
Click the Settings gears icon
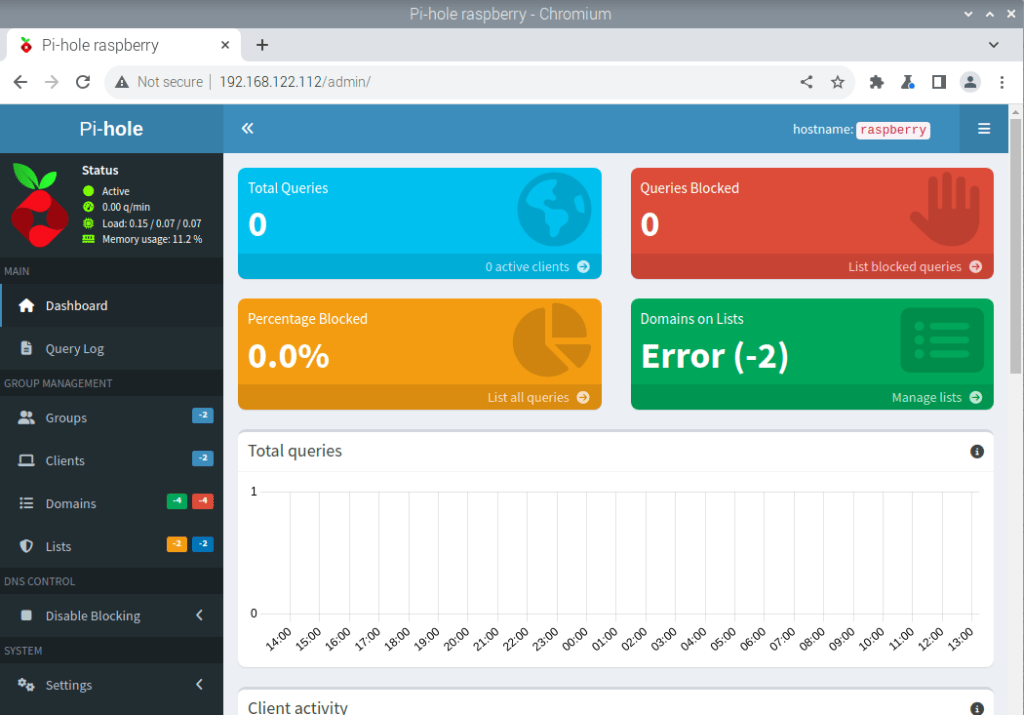click(26, 684)
